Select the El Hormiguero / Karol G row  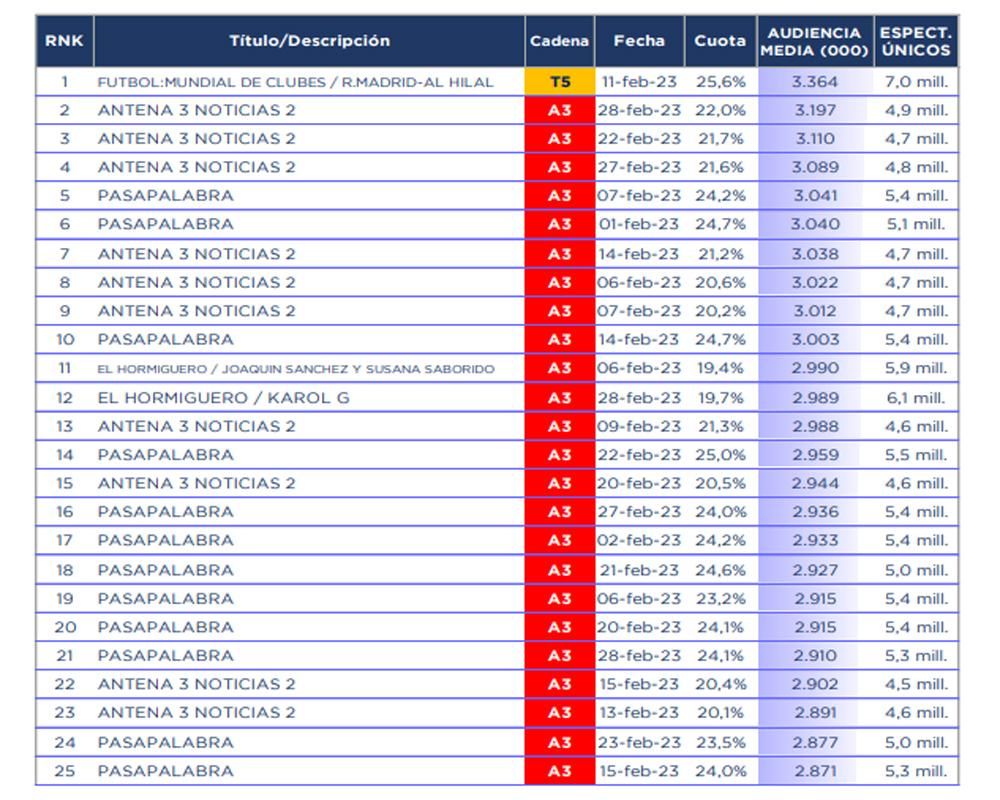tap(223, 398)
